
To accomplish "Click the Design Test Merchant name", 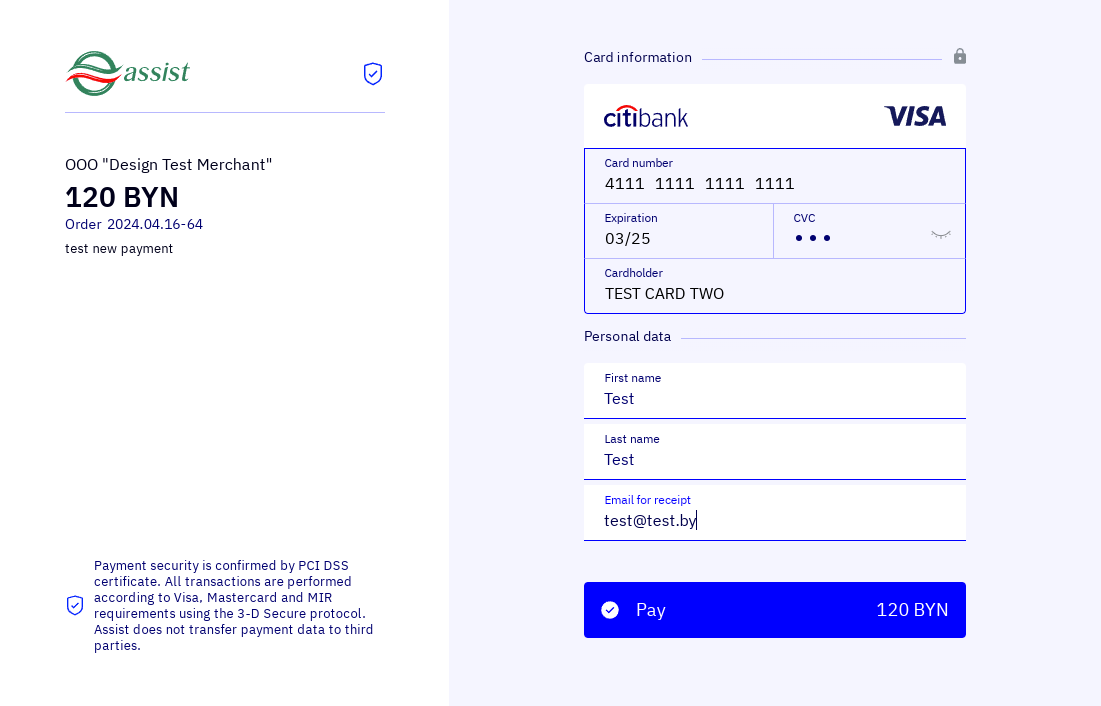I will click(x=168, y=165).
